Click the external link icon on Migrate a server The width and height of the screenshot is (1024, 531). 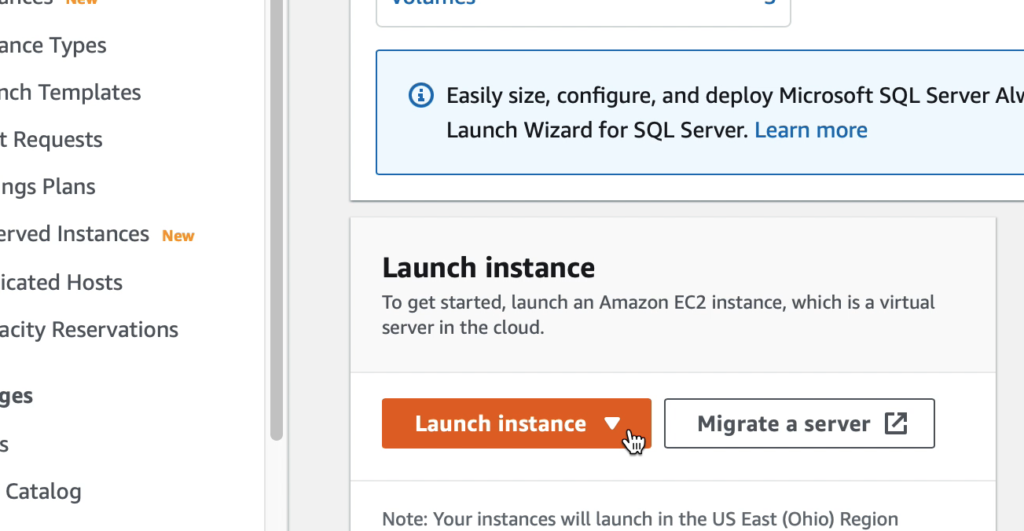point(896,424)
